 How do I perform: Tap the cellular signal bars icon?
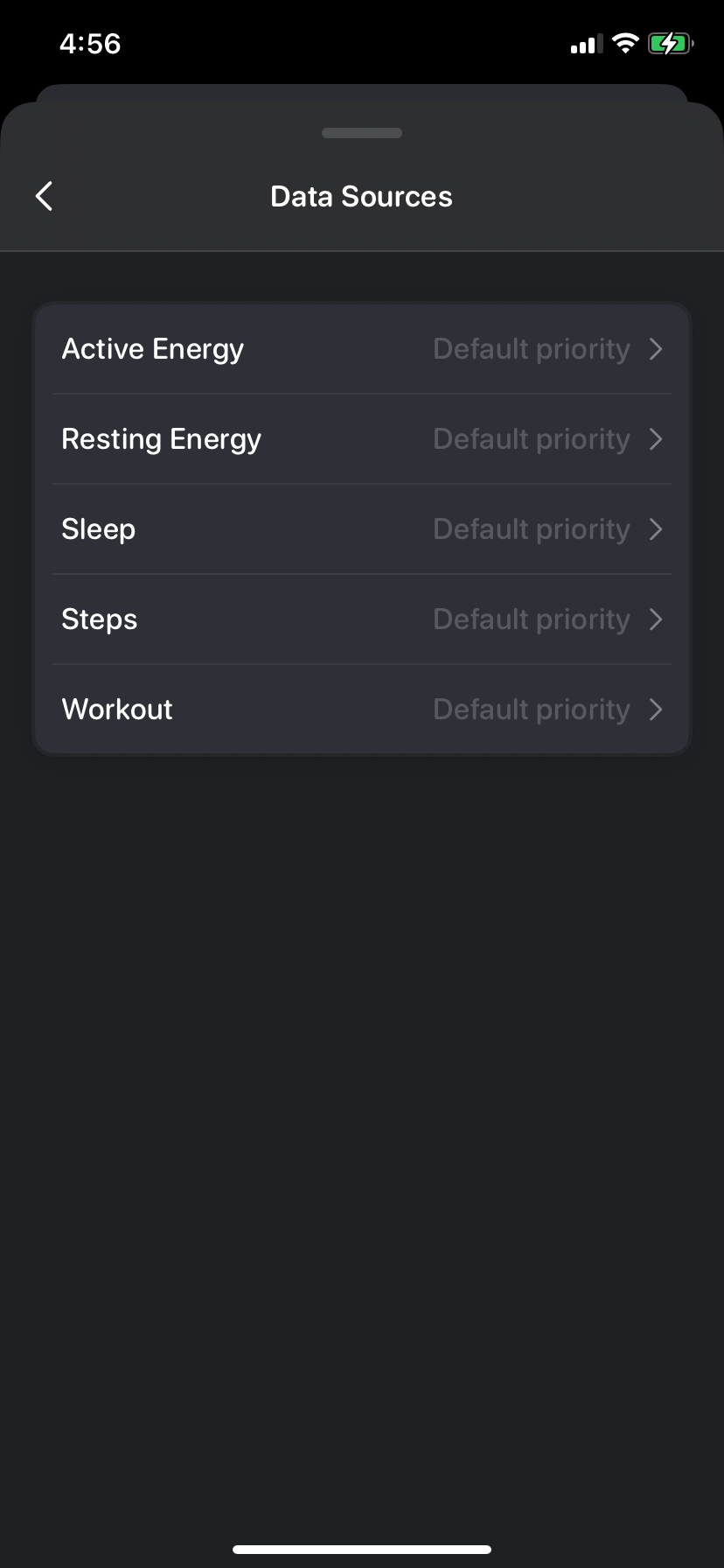(x=587, y=44)
